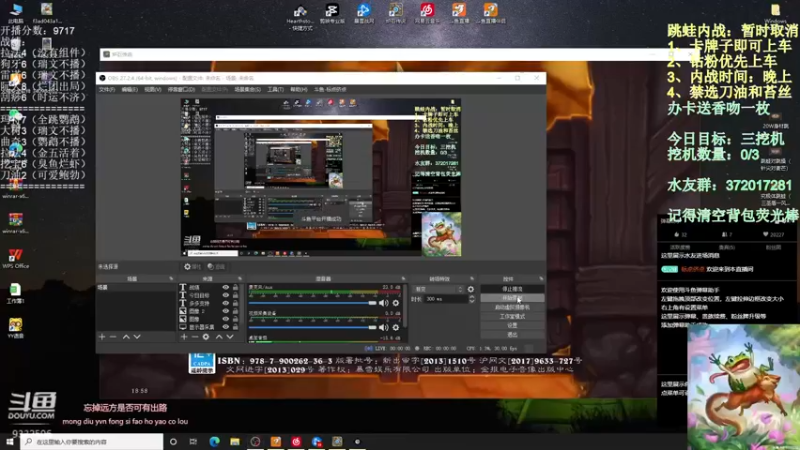Open source properties gear in sources toolbar

point(206,337)
